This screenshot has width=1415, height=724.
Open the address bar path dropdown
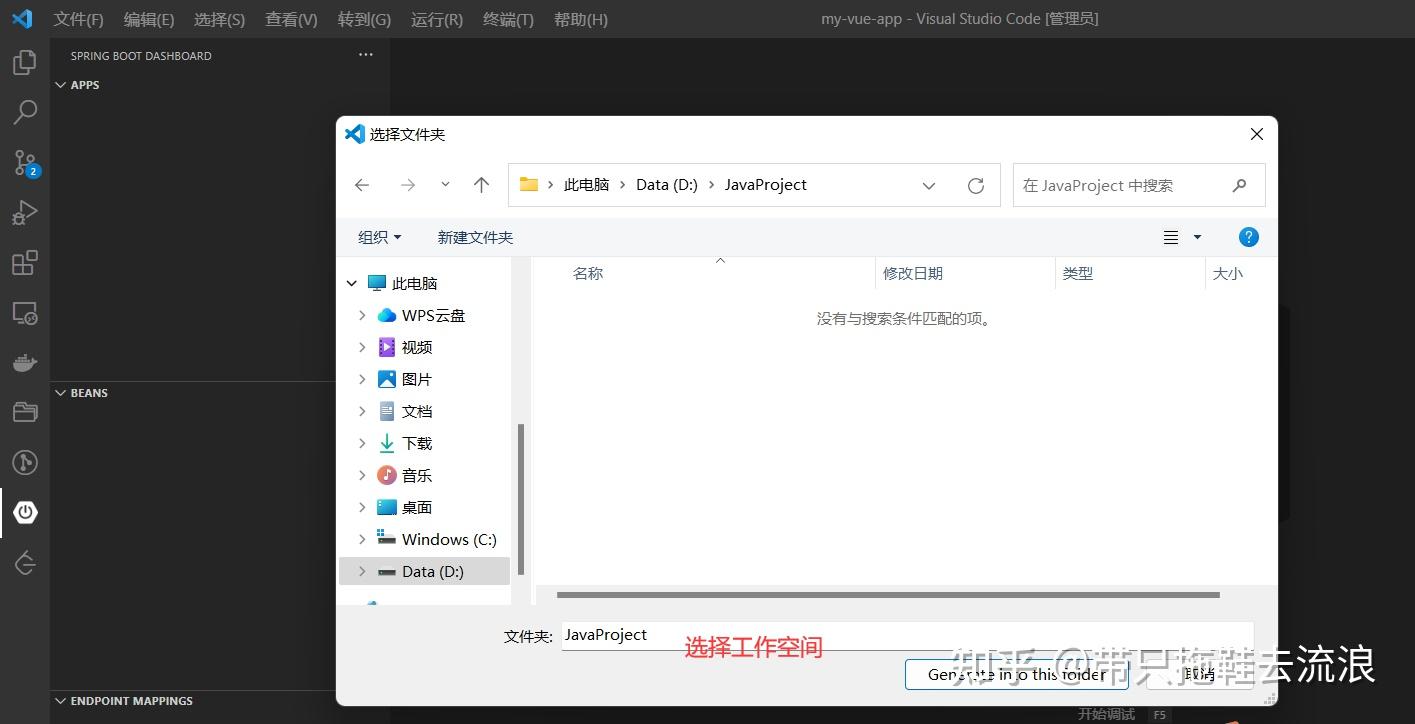click(x=929, y=185)
